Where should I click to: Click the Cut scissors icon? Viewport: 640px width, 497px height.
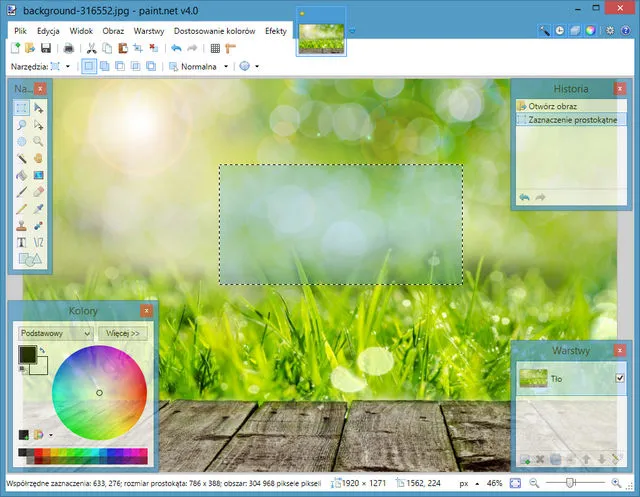91,48
